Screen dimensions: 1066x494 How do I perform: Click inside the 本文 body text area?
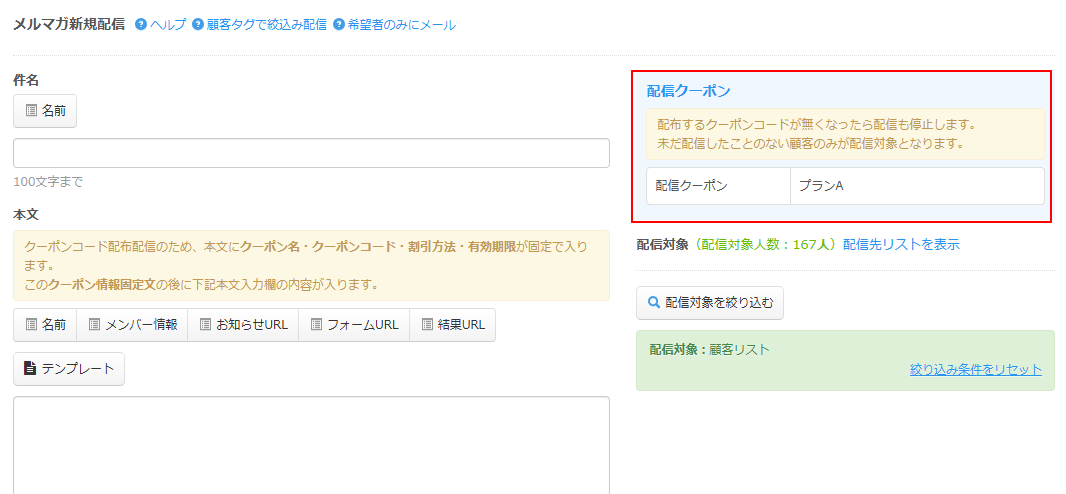pyautogui.click(x=311, y=445)
